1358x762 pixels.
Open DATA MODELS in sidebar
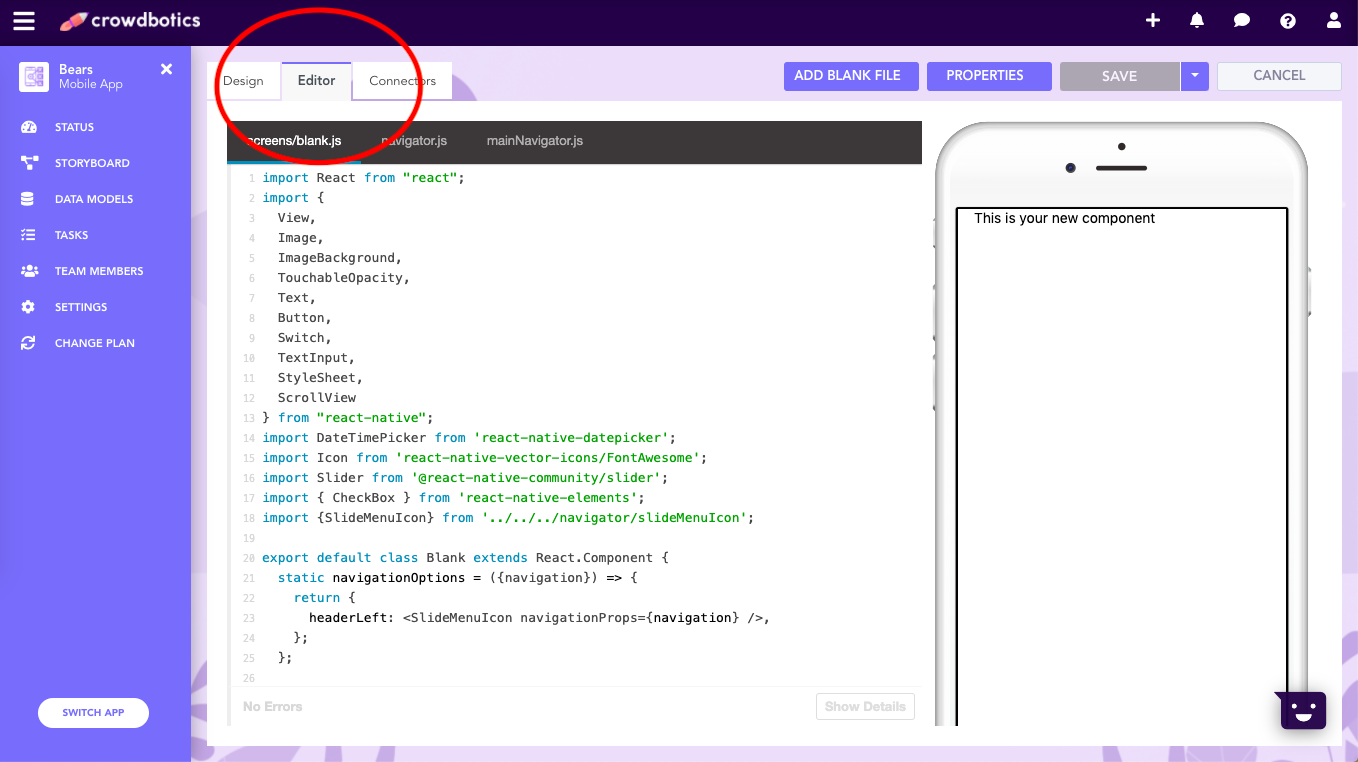pos(96,199)
